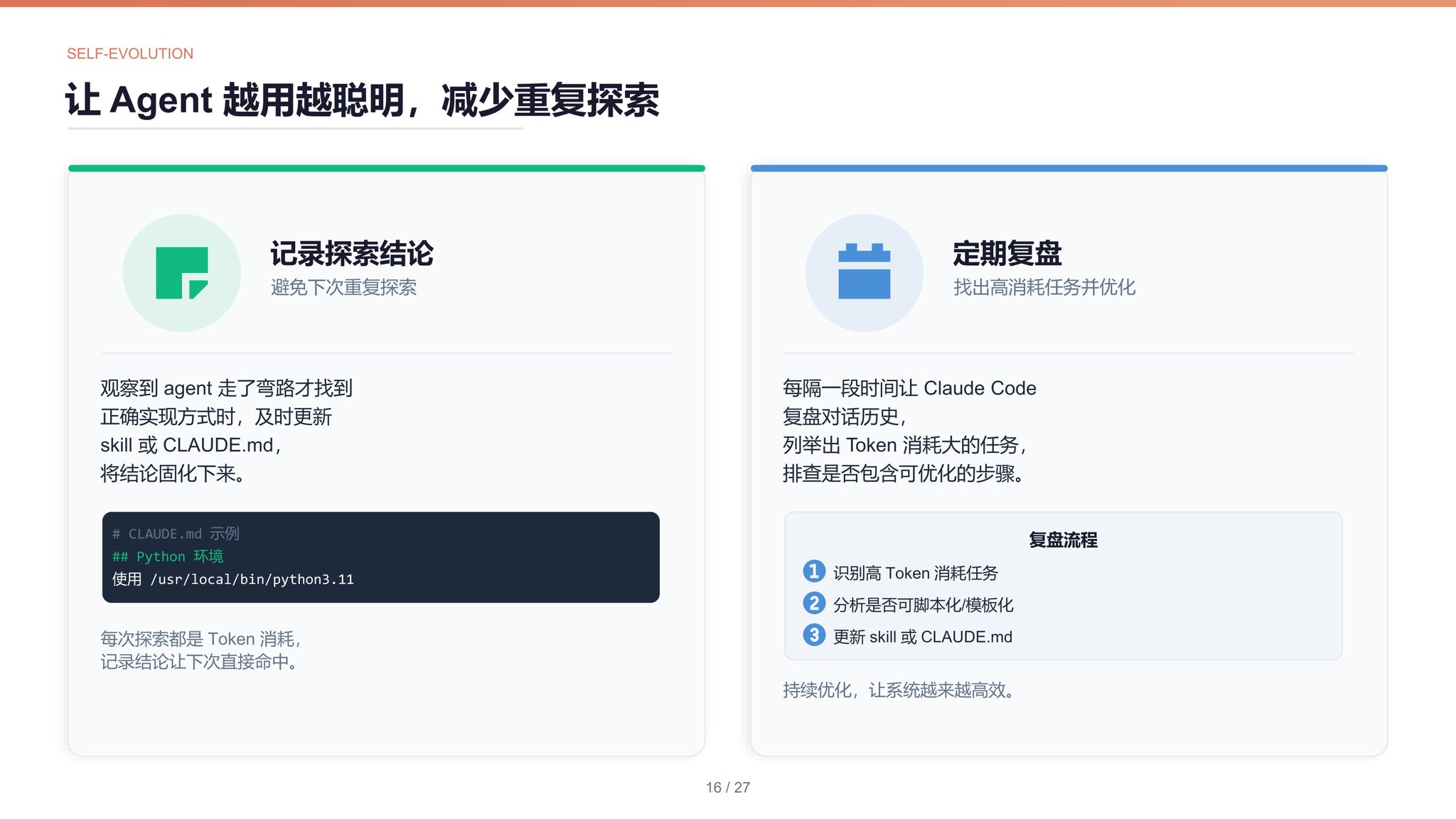Image resolution: width=1456 pixels, height=819 pixels.
Task: Click the note 持续优化，让系统越来越高效。
Action: pyautogui.click(x=899, y=690)
